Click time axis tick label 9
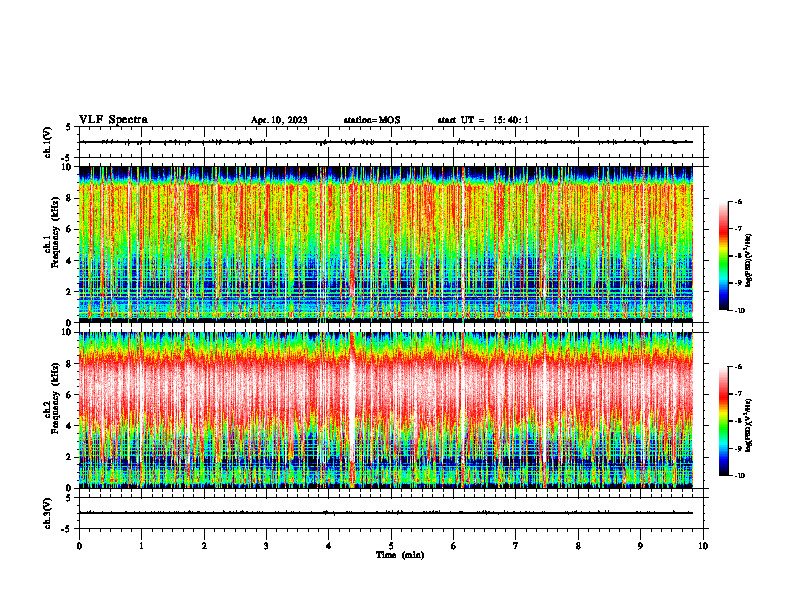Viewport: 792px width, 612px height. [640, 546]
